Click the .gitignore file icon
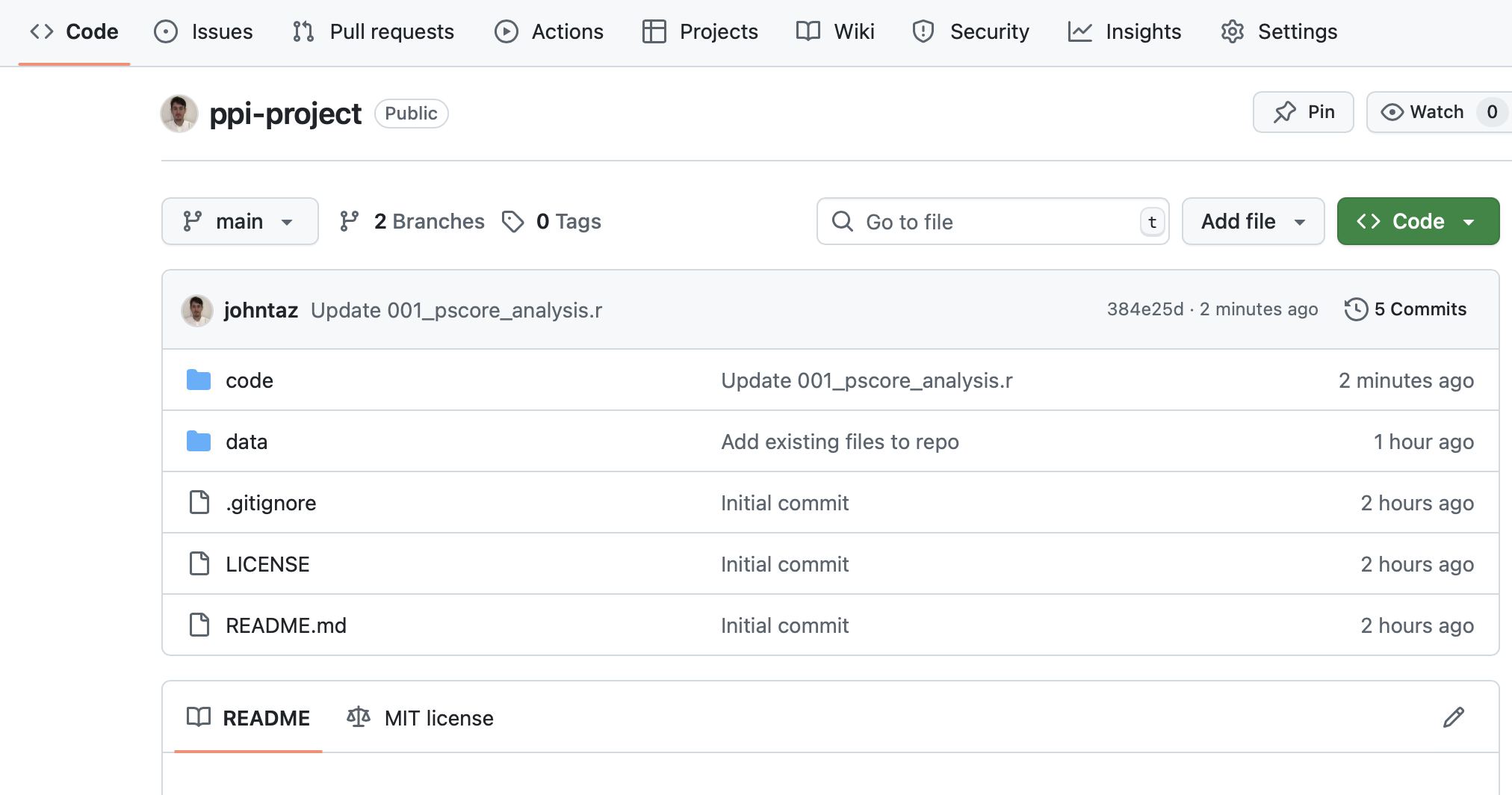The width and height of the screenshot is (1512, 795). pos(199,503)
